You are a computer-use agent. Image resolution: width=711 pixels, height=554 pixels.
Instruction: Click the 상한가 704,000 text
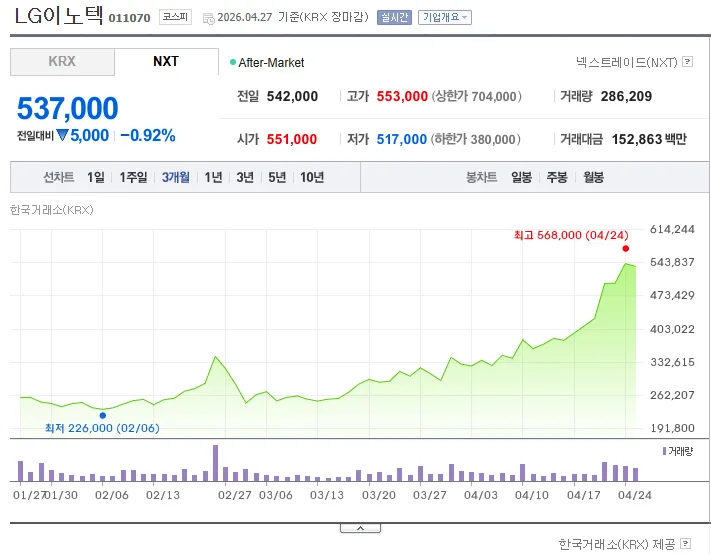(476, 97)
